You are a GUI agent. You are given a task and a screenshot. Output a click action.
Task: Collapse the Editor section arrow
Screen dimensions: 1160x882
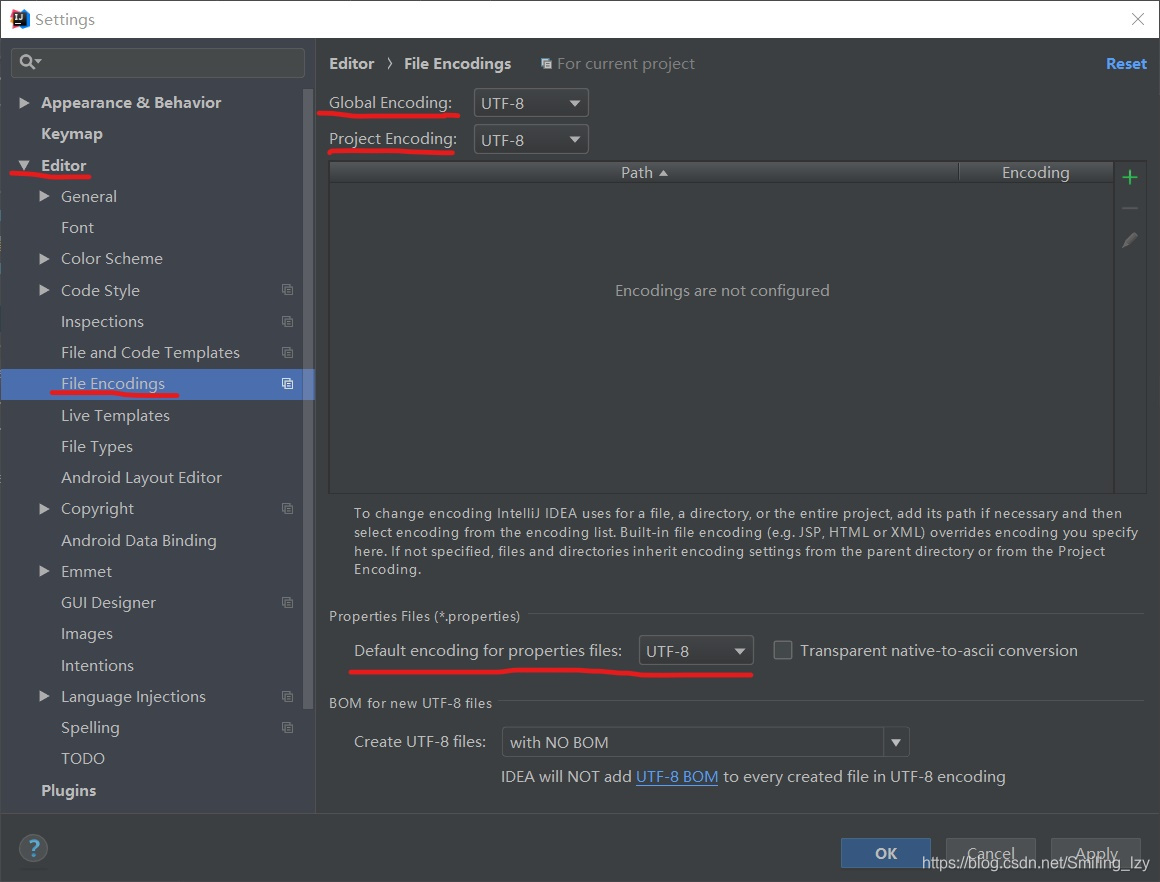tap(24, 165)
